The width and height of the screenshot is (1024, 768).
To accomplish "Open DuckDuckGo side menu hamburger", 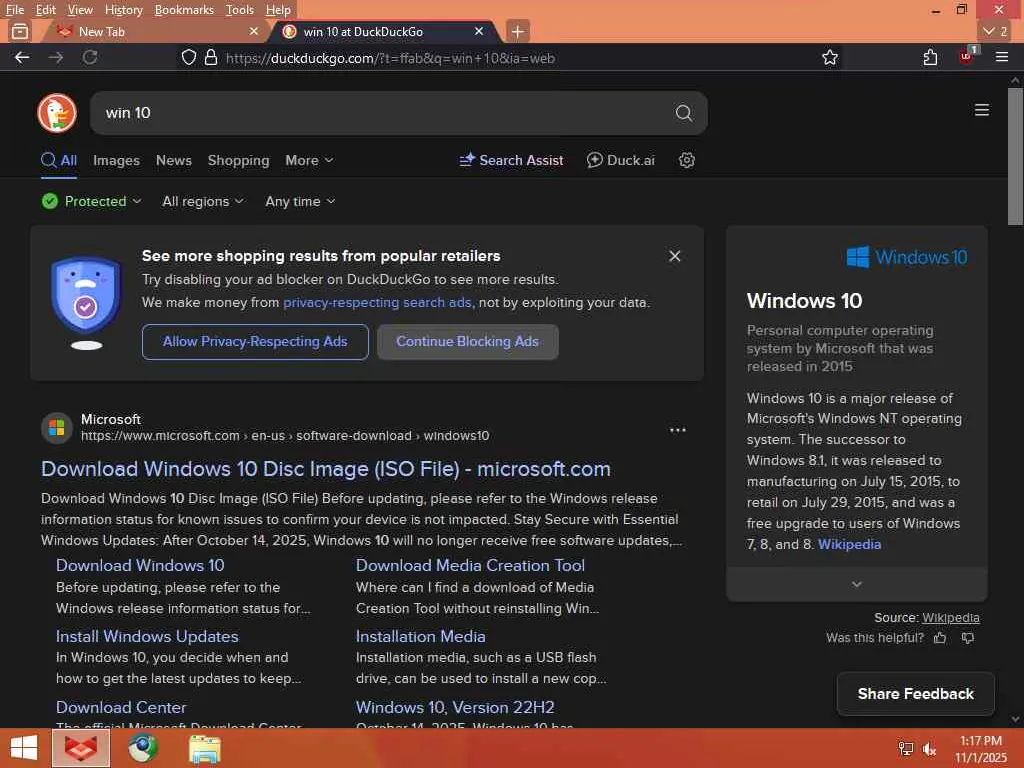I will point(982,110).
